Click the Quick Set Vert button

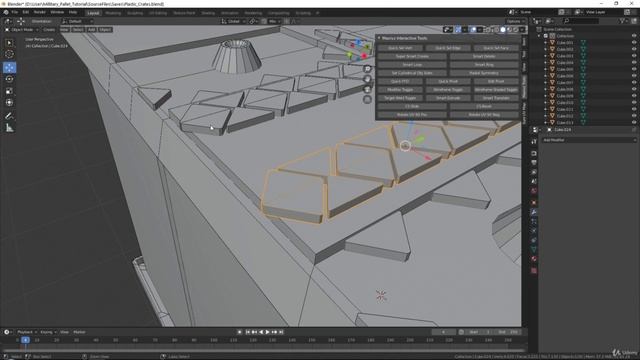[400, 48]
